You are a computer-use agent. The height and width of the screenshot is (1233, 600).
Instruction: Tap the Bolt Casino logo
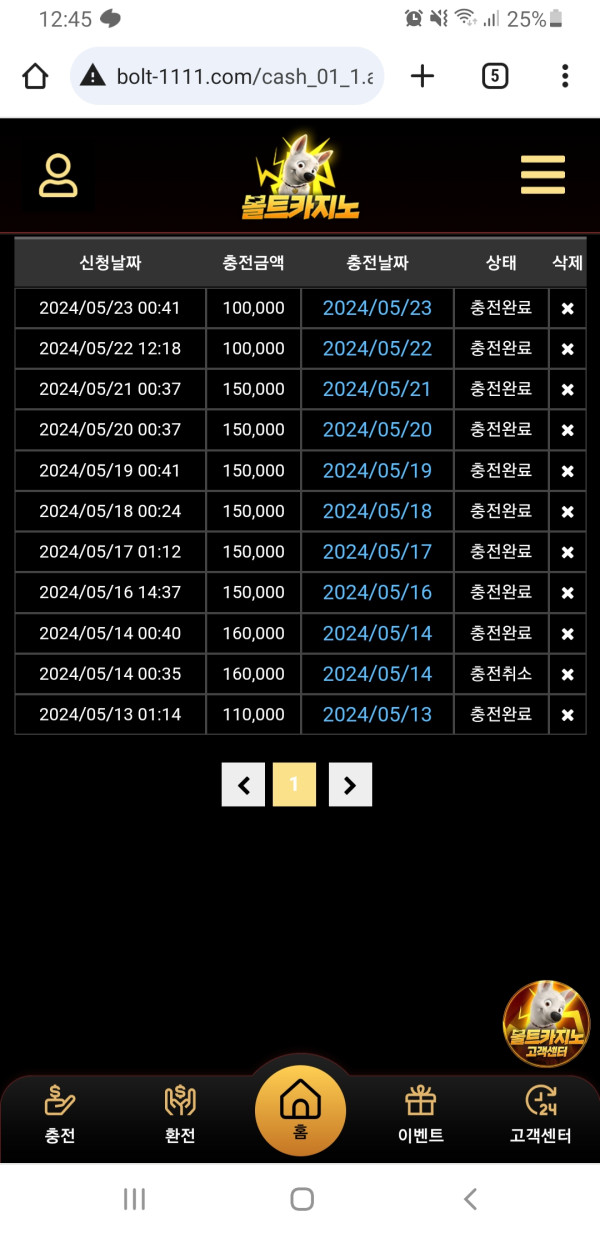click(300, 178)
